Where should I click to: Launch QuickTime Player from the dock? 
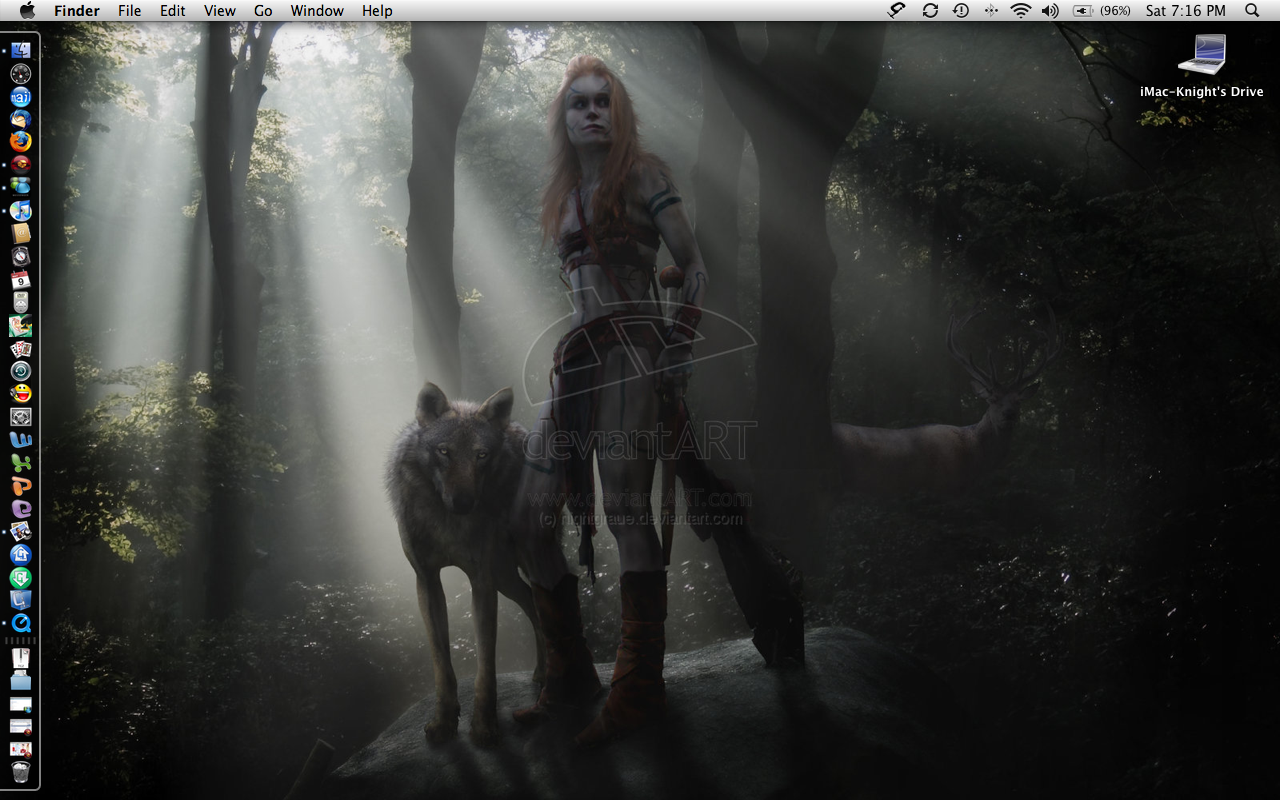[x=21, y=623]
